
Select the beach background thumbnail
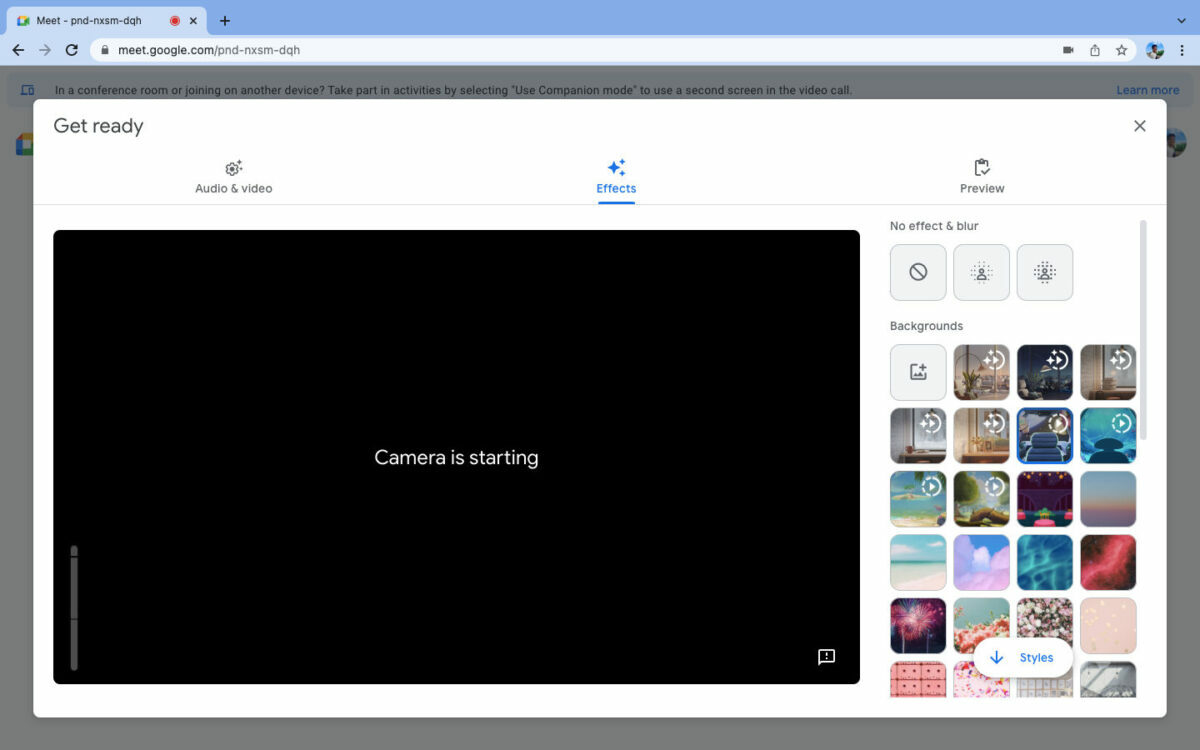(917, 562)
